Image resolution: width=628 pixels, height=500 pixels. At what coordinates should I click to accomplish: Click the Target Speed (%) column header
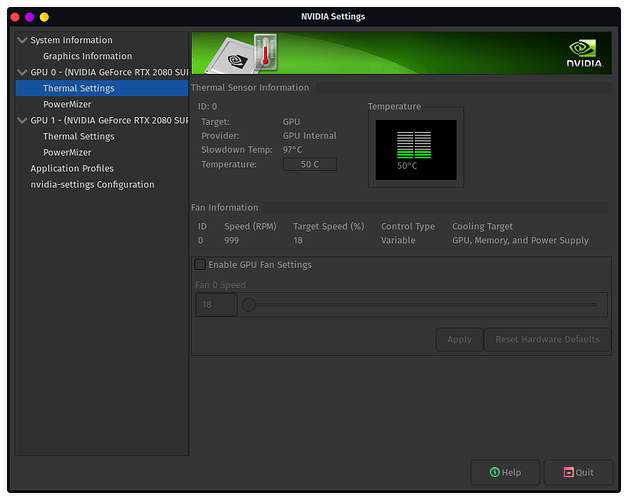coord(329,226)
